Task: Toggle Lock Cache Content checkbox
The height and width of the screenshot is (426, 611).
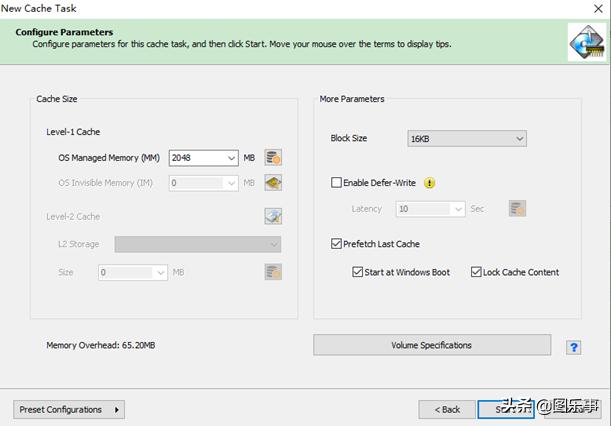Action: 476,272
